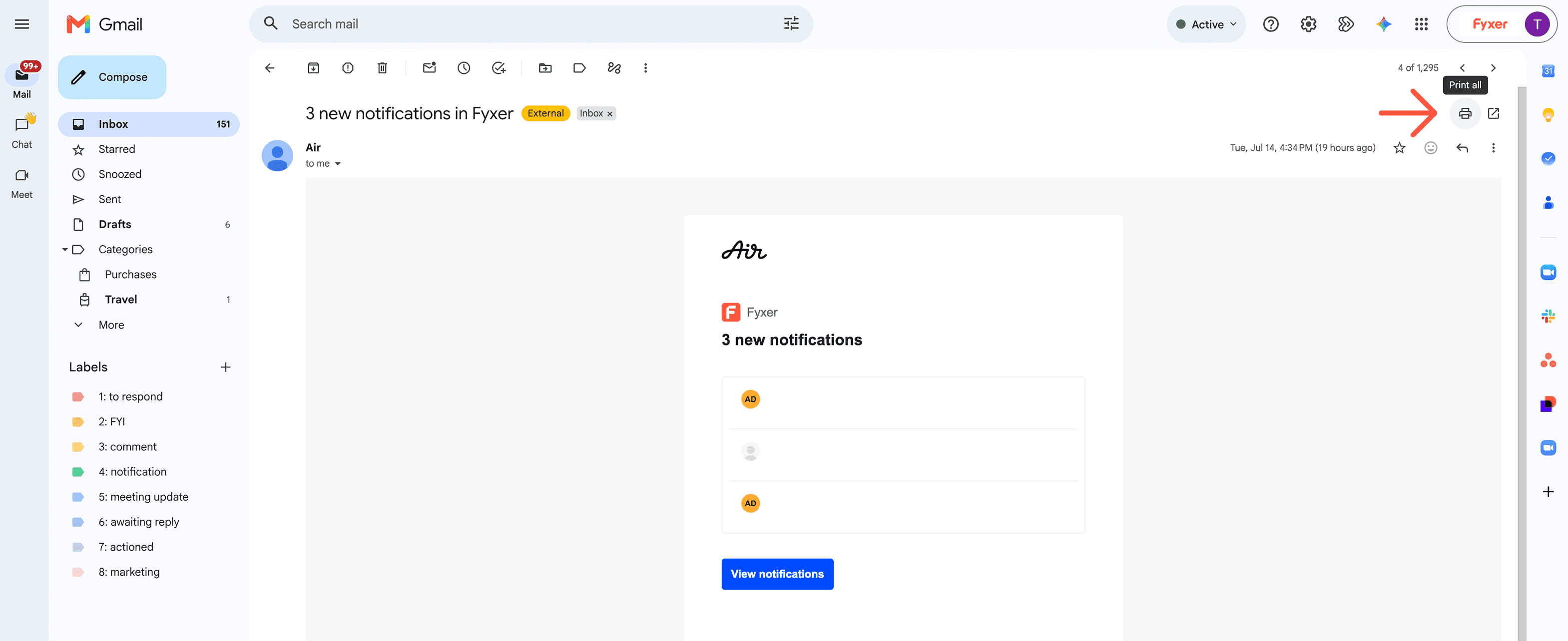Open the Inbox folder
The image size is (1568, 641).
(x=148, y=124)
